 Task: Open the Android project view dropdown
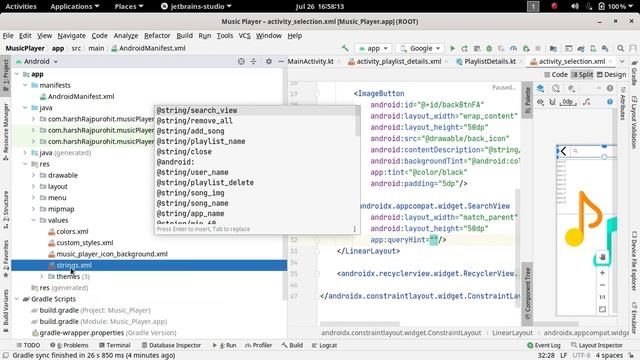click(36, 61)
